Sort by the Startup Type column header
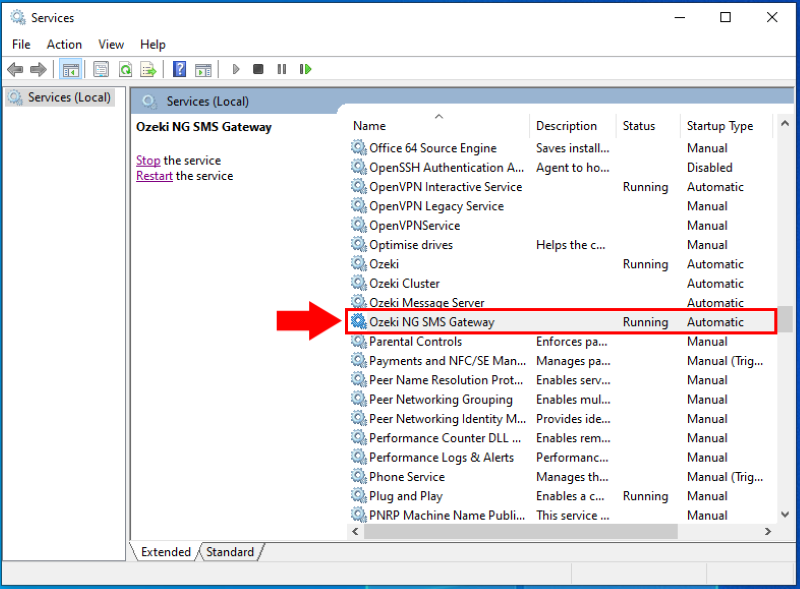Viewport: 800px width, 589px height. point(720,126)
